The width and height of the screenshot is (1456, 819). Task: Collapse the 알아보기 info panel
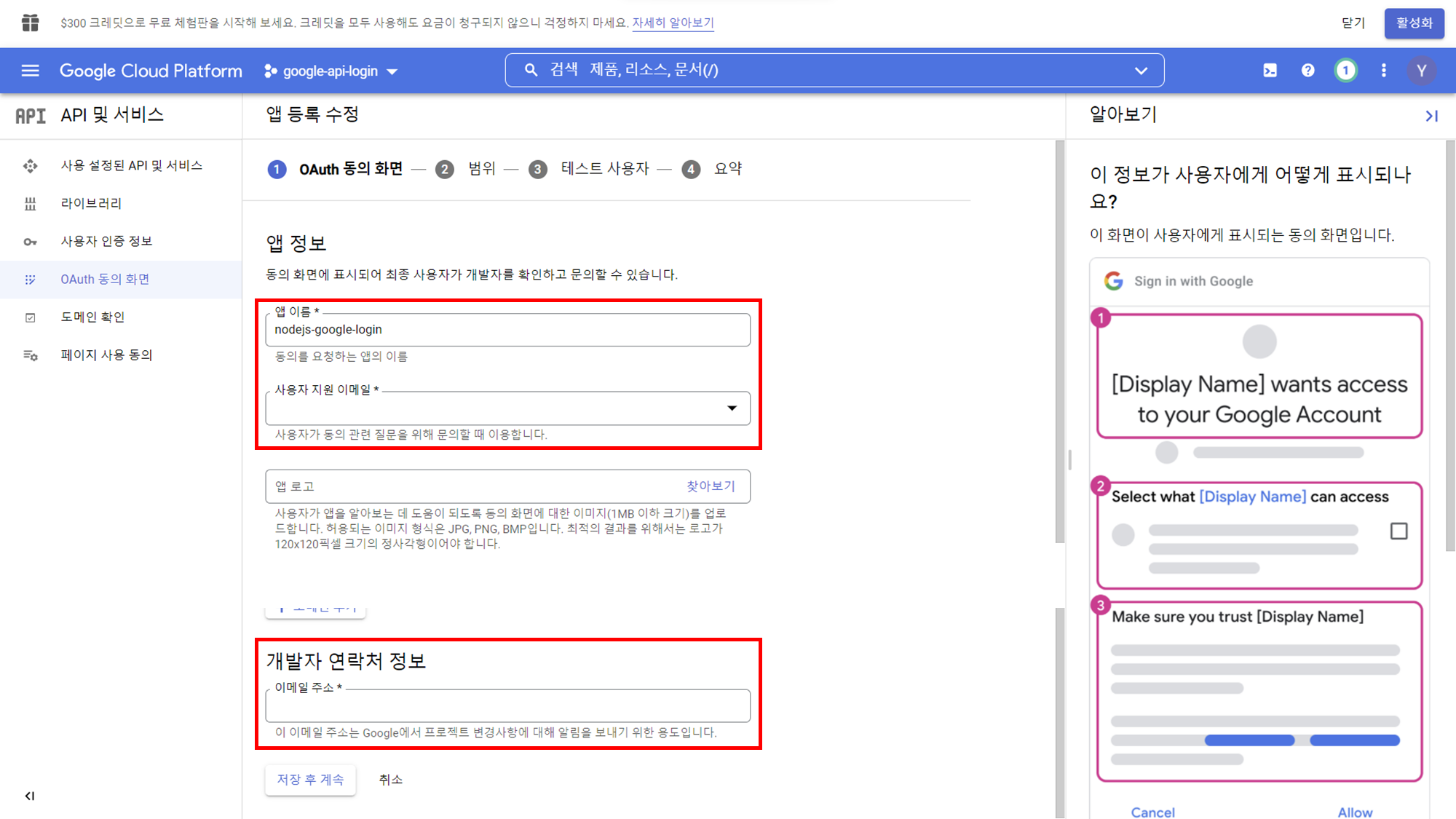[x=1431, y=116]
